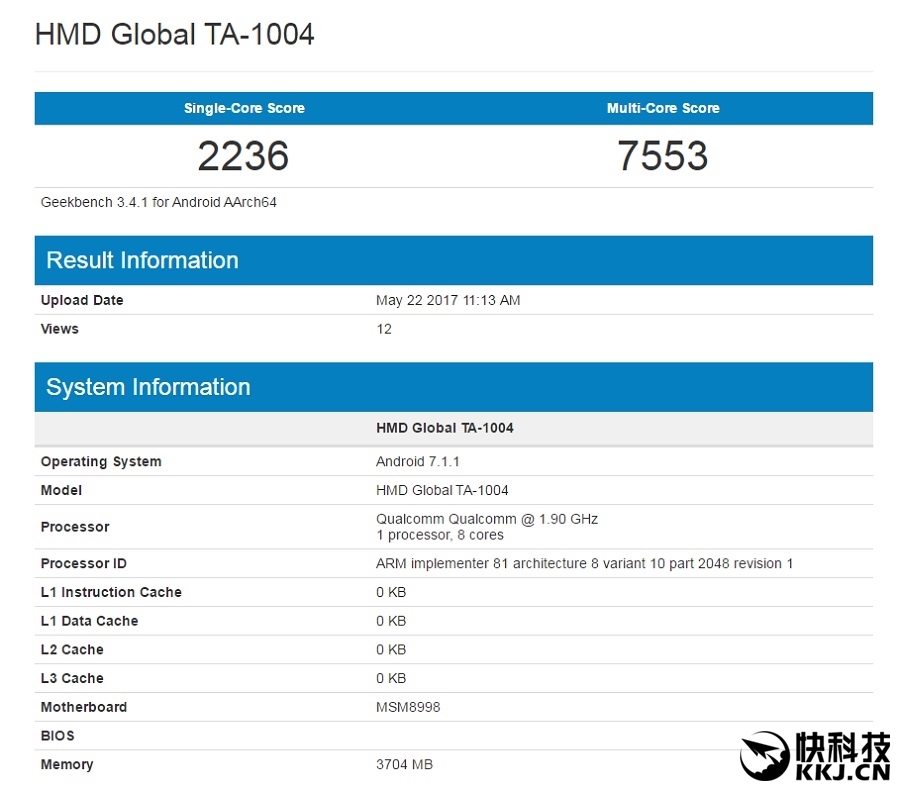
Task: Click the multi-core score value 7553
Action: pos(663,156)
